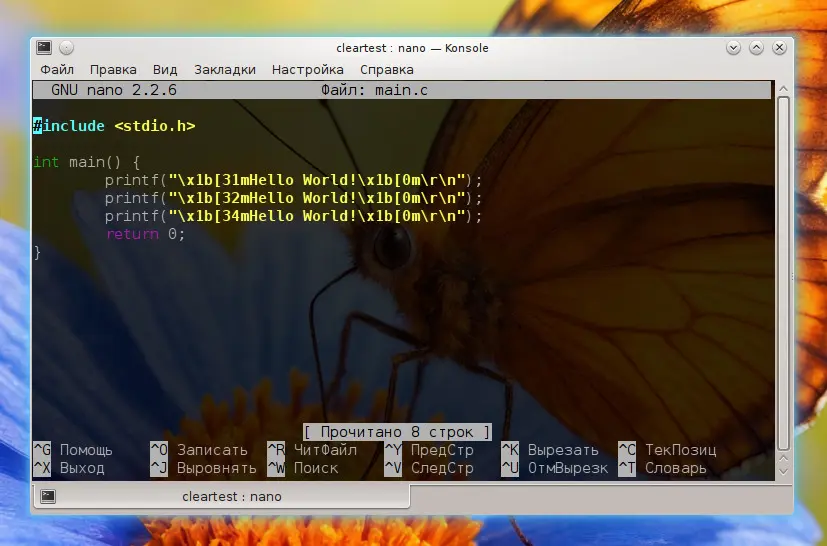Click the ^J Выровнять shortcut label
The width and height of the screenshot is (827, 546).
pos(203,468)
